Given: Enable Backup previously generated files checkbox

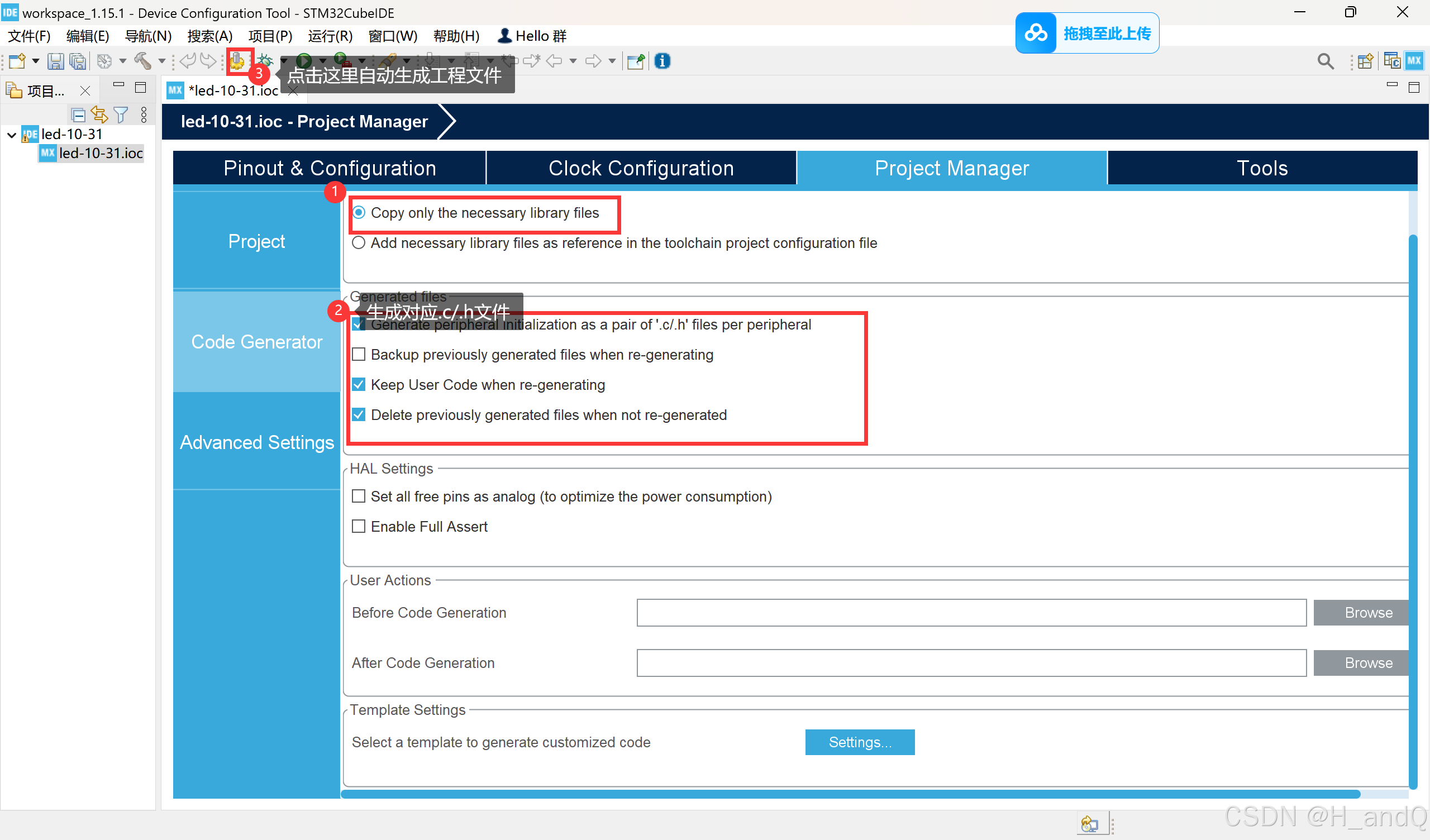Looking at the screenshot, I should point(359,355).
